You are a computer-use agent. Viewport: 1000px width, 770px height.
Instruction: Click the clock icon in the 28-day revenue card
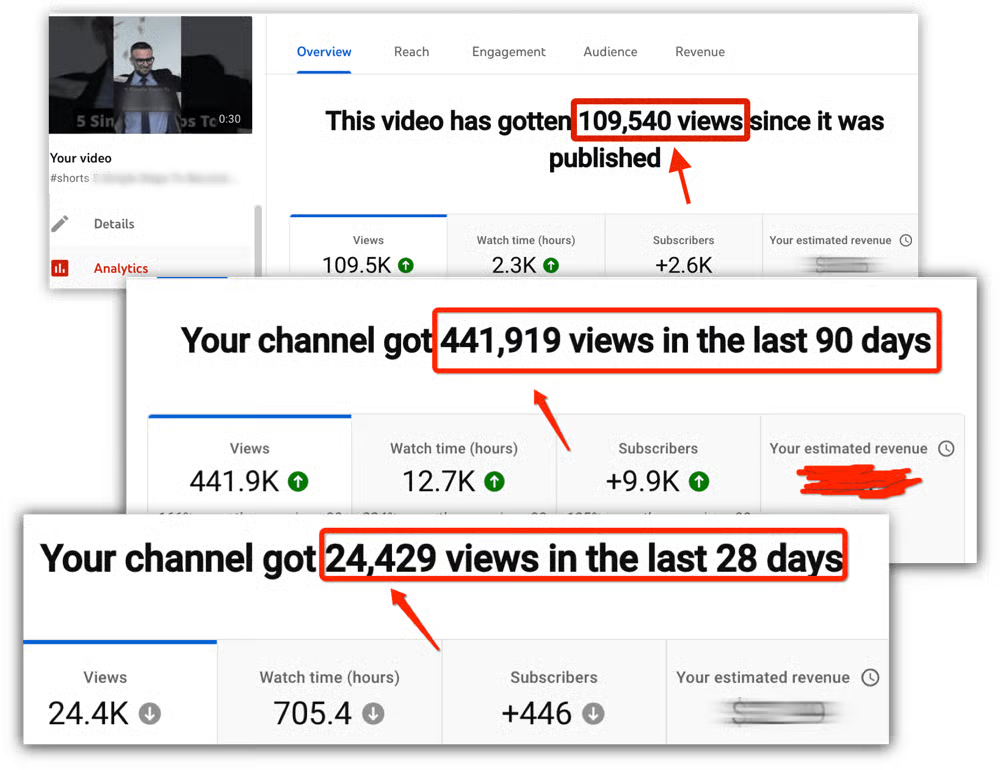point(870,677)
